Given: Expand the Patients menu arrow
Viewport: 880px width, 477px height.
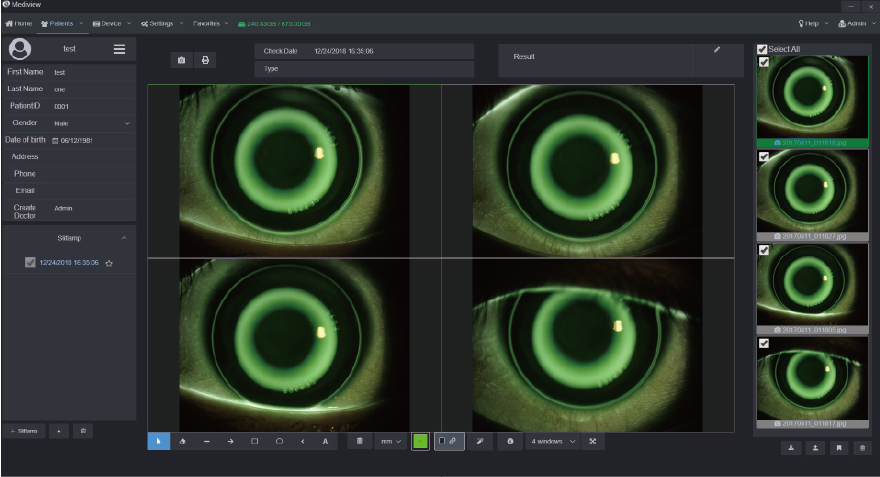Looking at the screenshot, I should pyautogui.click(x=81, y=24).
